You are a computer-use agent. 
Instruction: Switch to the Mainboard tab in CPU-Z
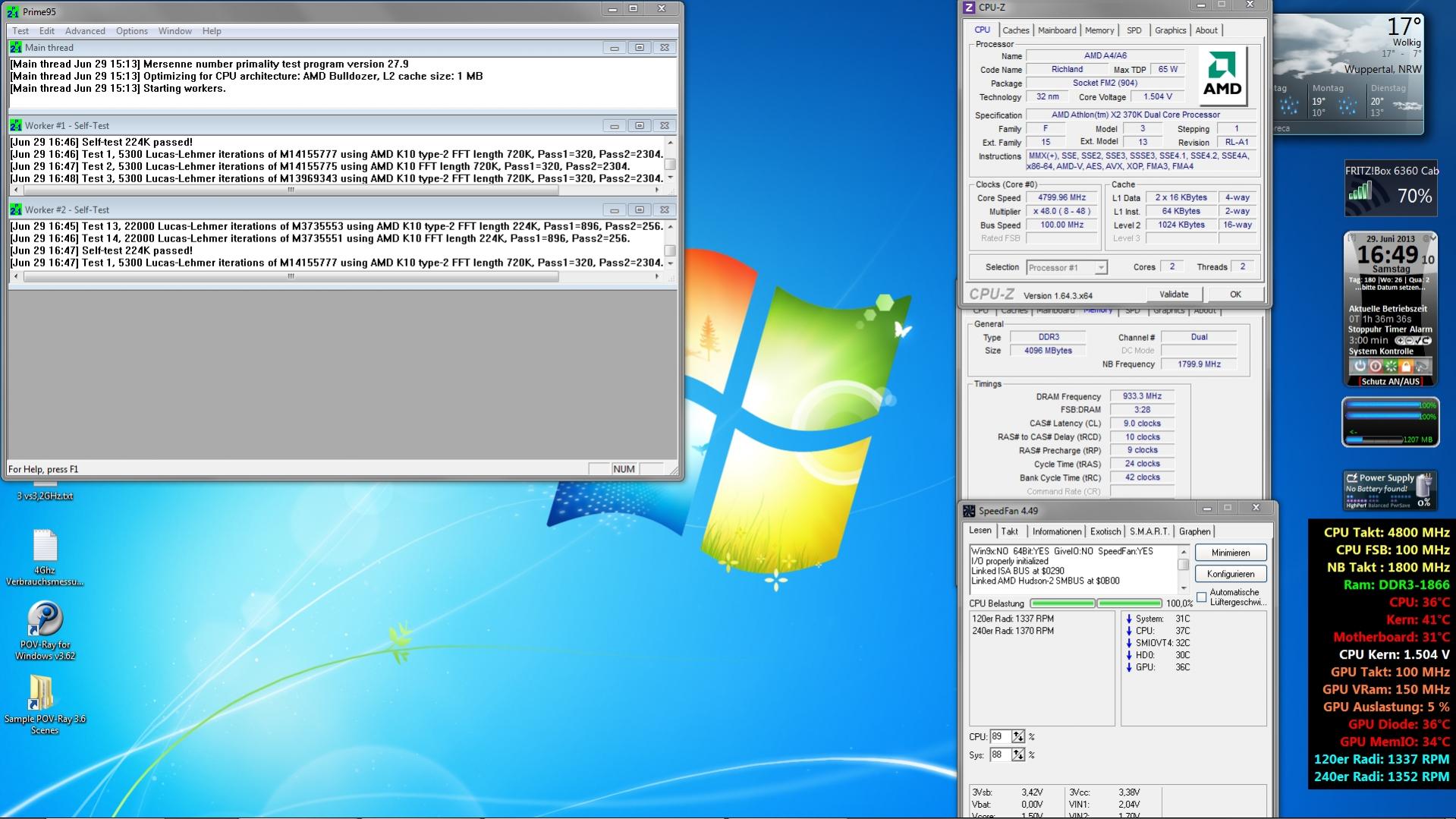click(x=1057, y=30)
